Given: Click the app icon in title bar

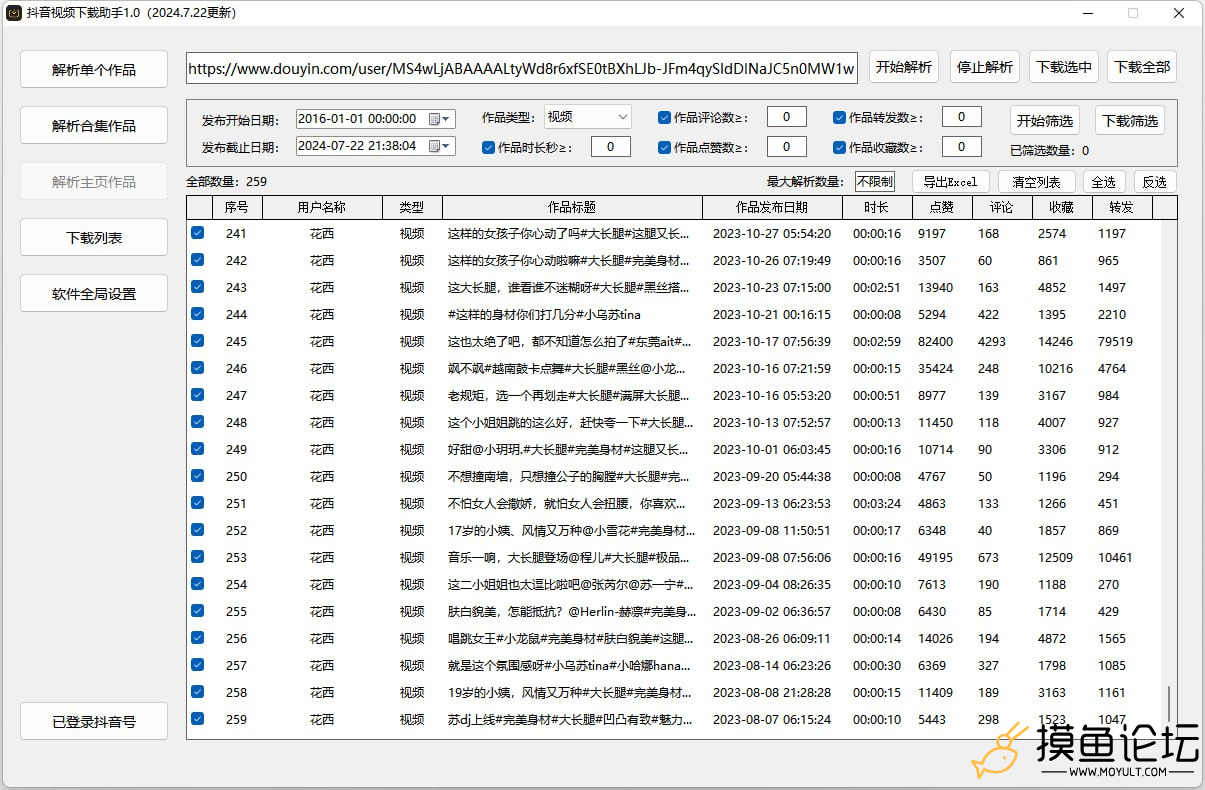Looking at the screenshot, I should (x=14, y=13).
